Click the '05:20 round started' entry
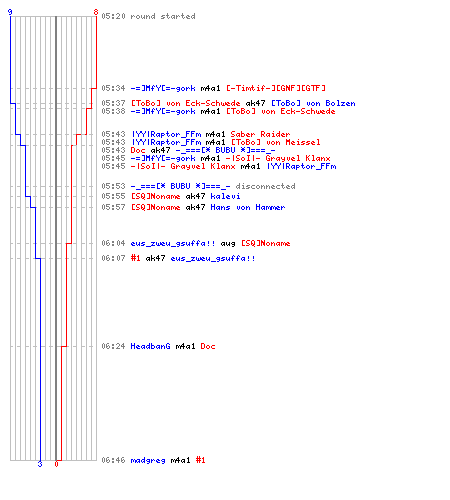 [x=148, y=16]
